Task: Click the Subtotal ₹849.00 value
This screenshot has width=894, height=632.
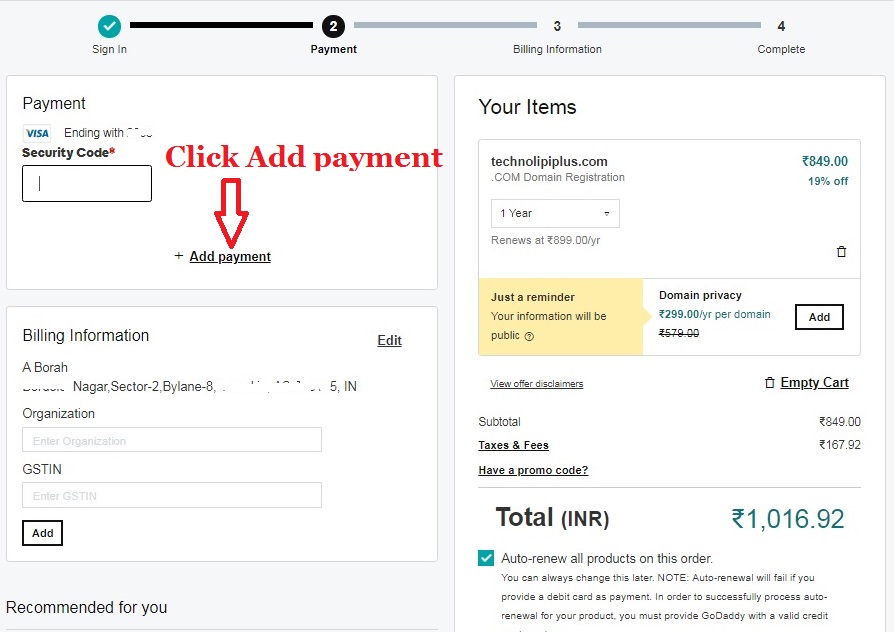Action: (x=840, y=422)
